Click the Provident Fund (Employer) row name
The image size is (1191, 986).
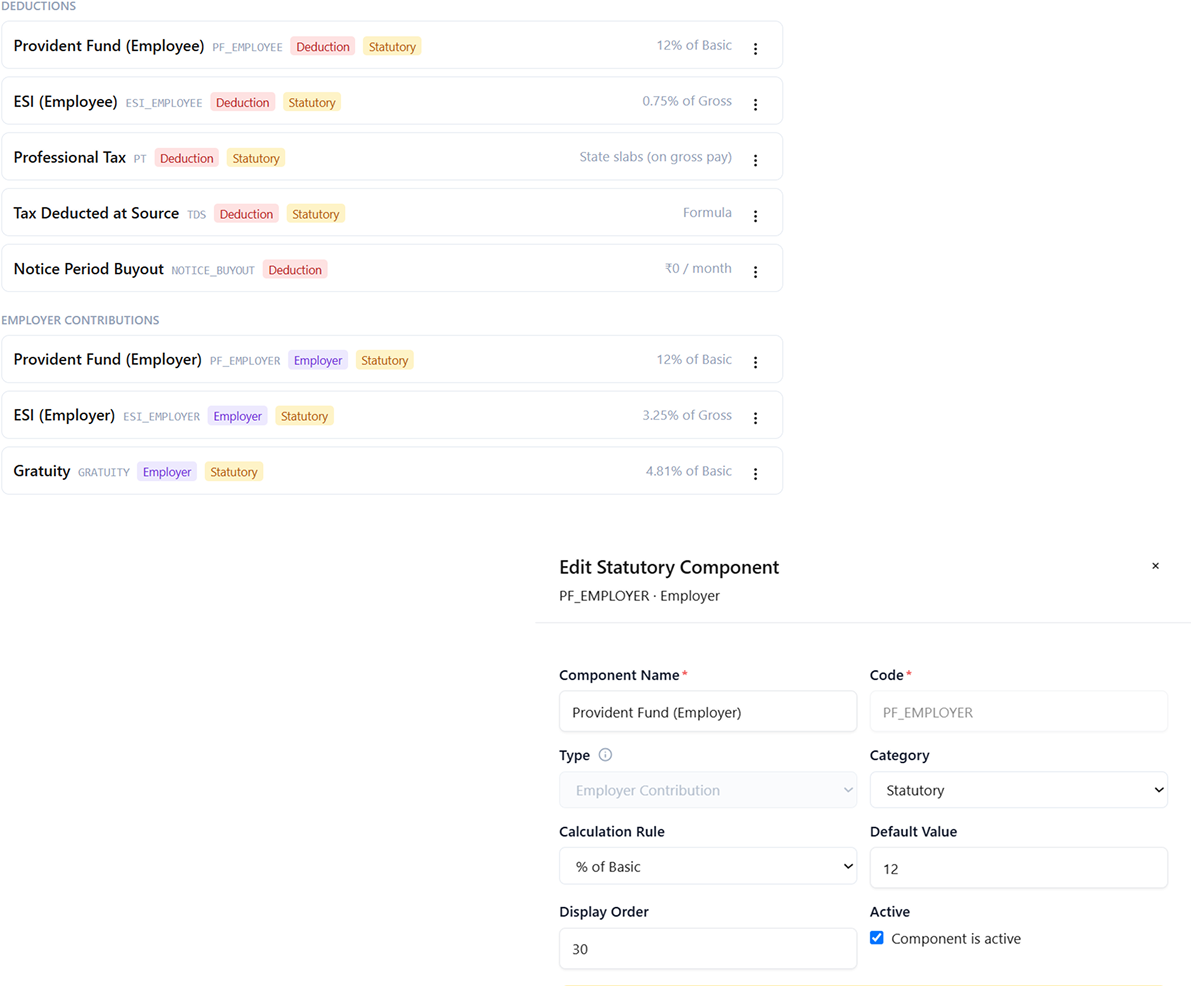pos(108,359)
